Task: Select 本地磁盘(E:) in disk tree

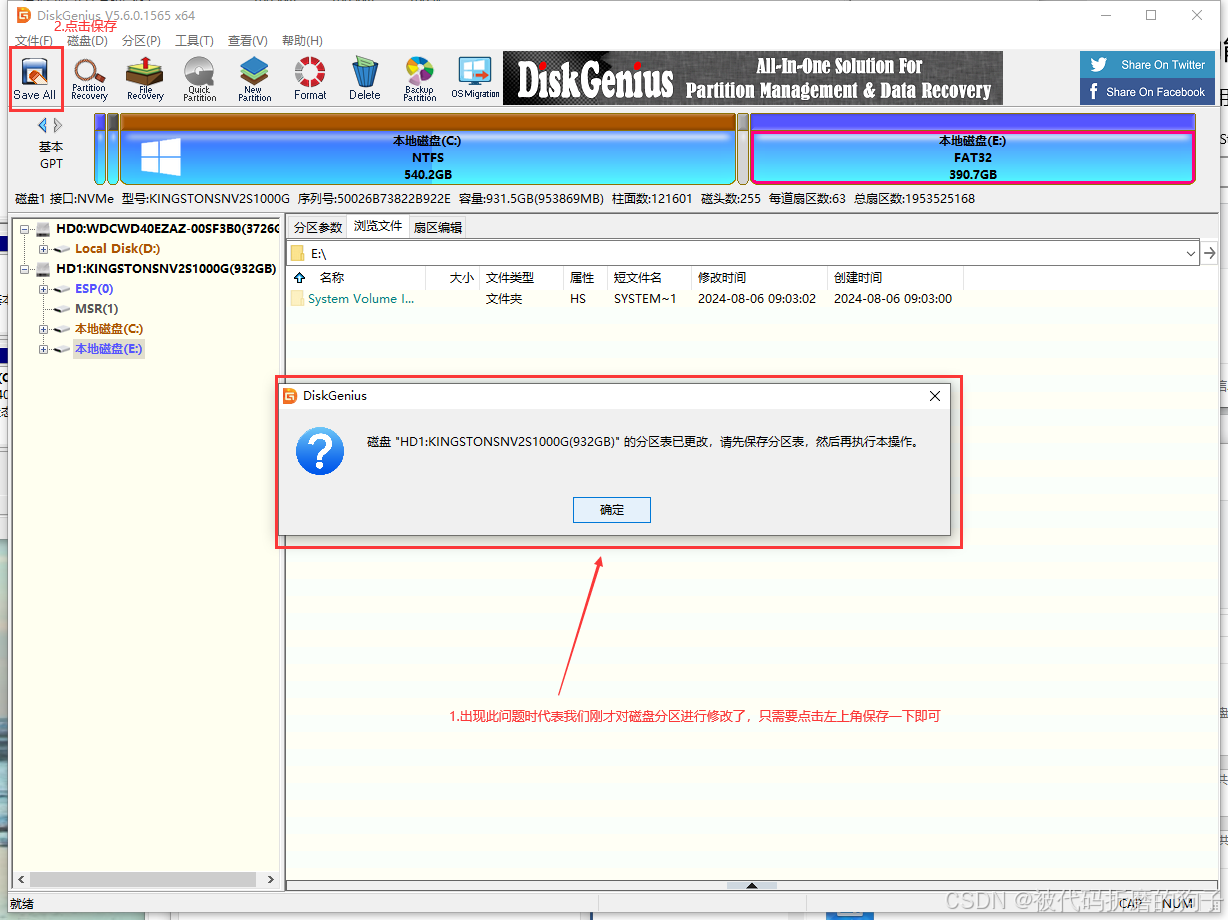Action: point(108,349)
